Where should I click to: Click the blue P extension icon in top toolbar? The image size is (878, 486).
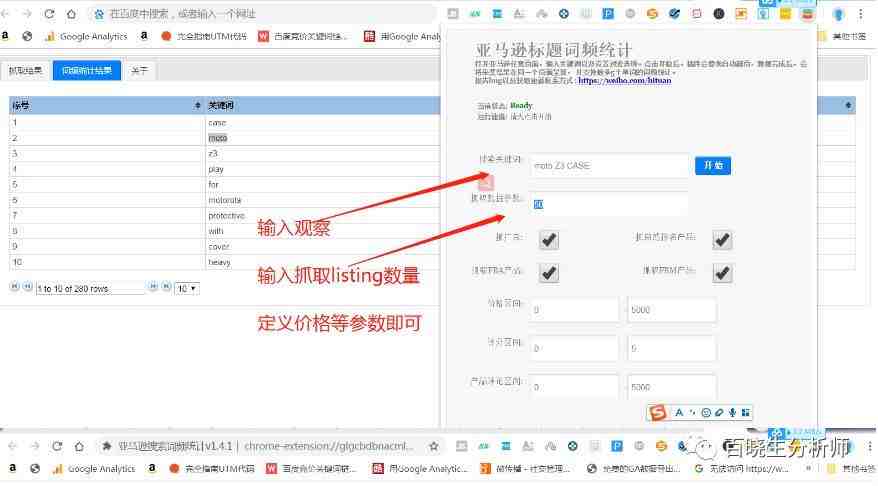click(x=608, y=13)
